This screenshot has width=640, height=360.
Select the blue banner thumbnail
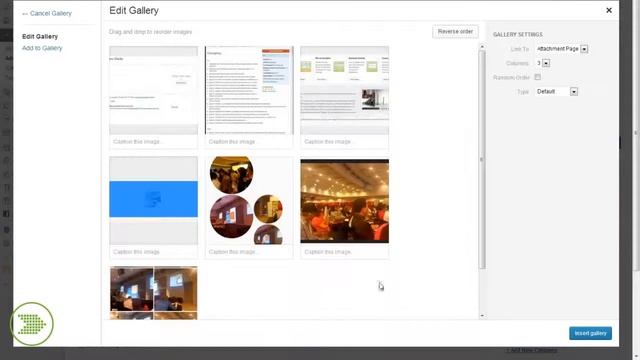pyautogui.click(x=153, y=200)
